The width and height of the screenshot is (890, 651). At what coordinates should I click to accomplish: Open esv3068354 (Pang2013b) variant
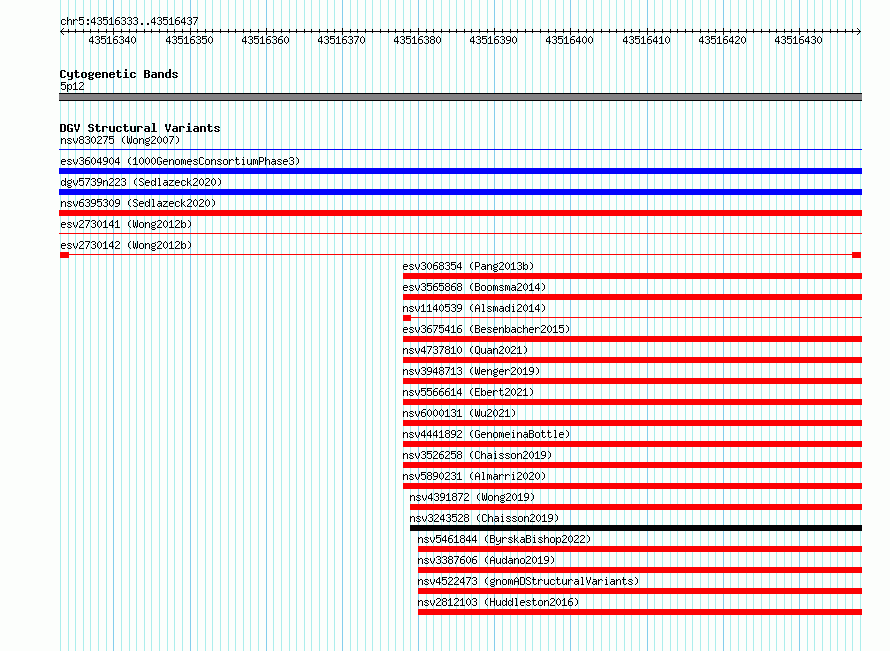click(468, 266)
